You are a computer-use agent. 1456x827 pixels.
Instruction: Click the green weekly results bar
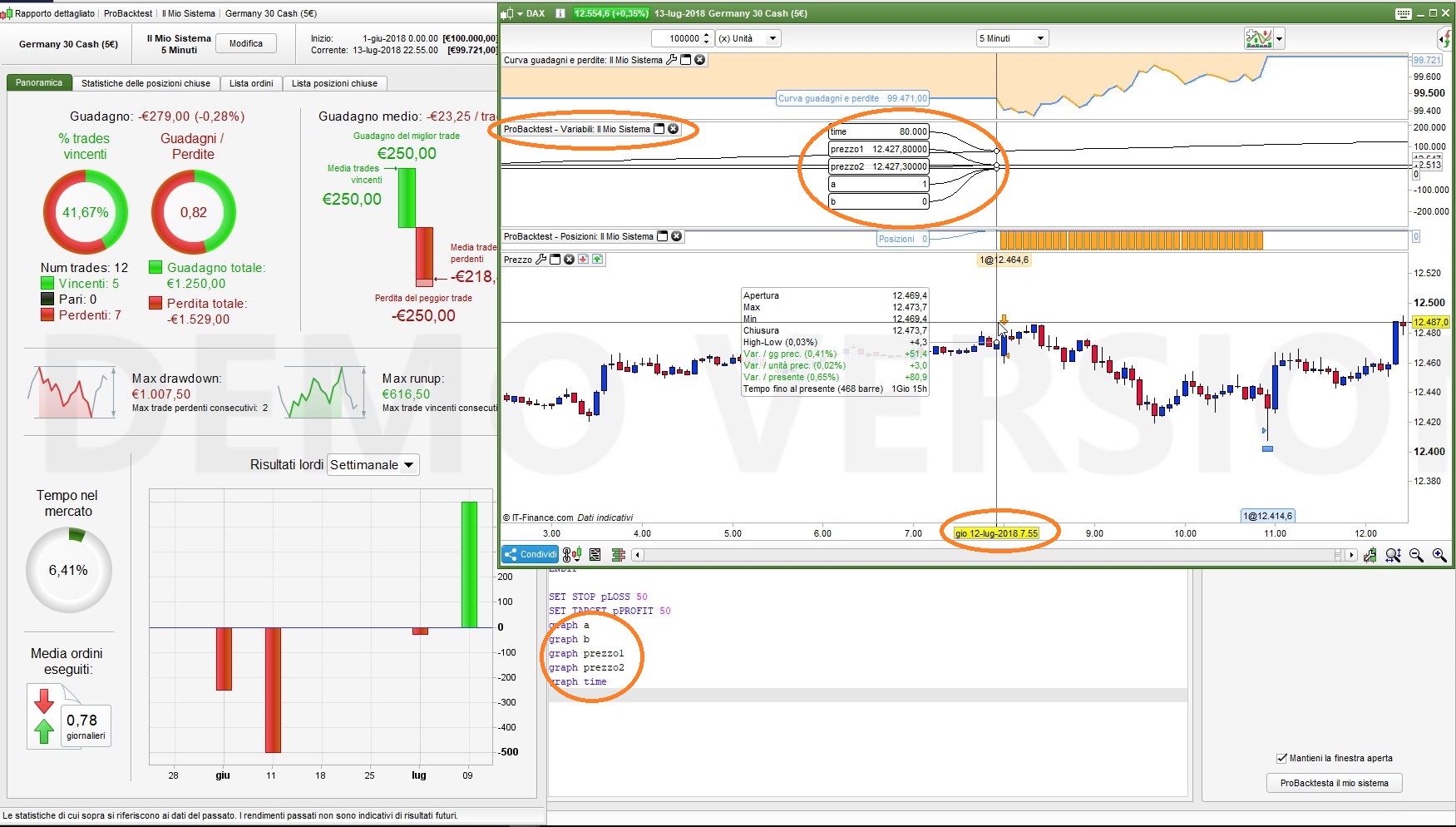pyautogui.click(x=469, y=564)
